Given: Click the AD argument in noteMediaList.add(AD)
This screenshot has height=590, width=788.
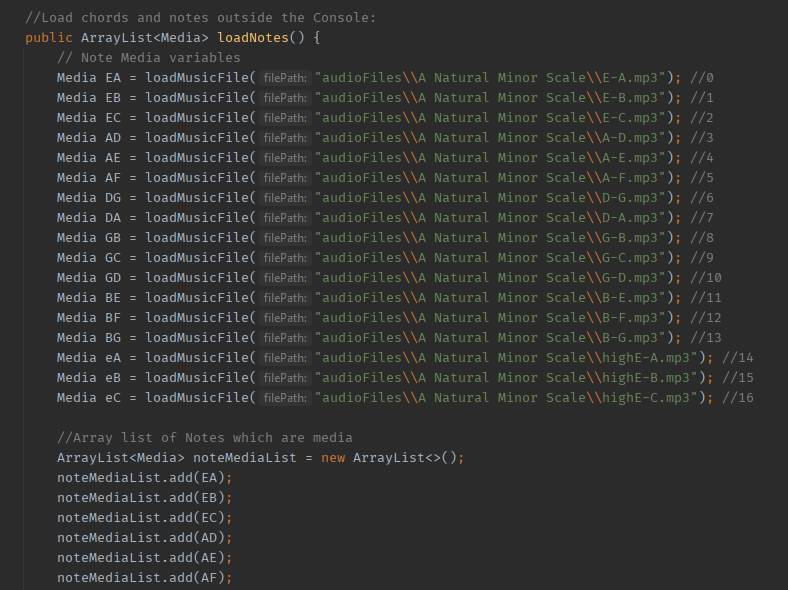Looking at the screenshot, I should [209, 538].
